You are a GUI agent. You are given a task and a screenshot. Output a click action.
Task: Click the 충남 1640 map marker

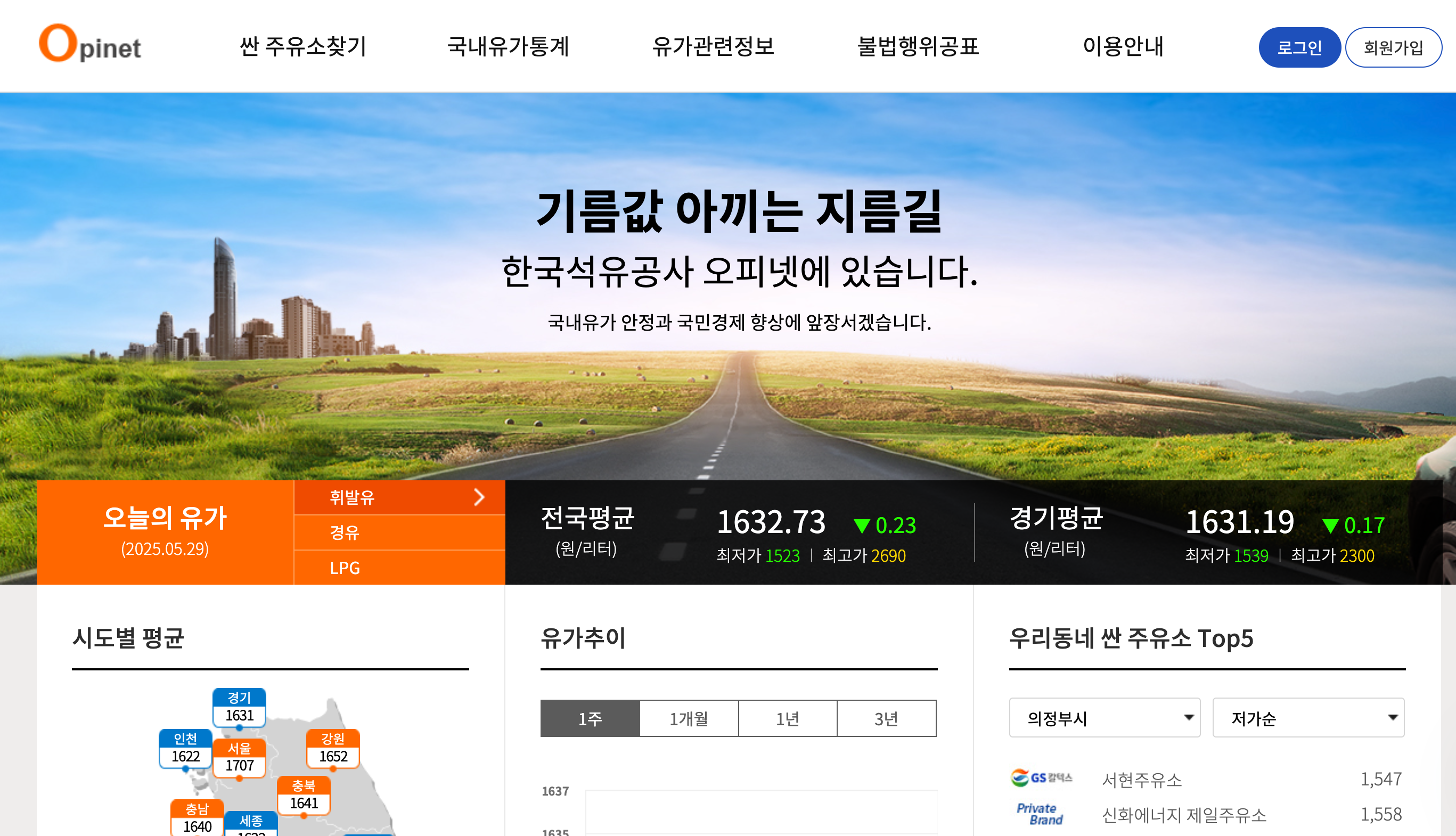pyautogui.click(x=197, y=817)
